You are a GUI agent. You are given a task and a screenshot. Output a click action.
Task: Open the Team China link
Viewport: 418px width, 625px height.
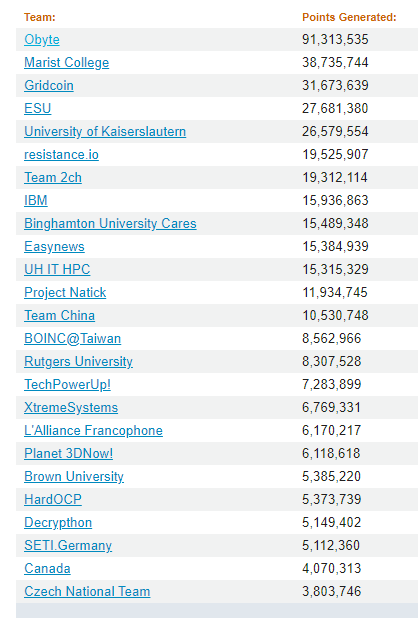(59, 316)
